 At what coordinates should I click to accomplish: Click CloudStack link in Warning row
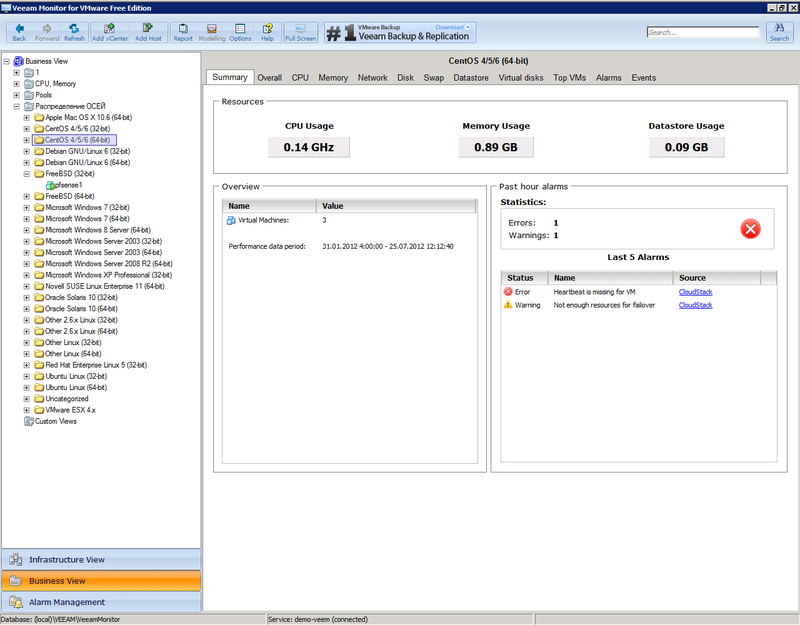(695, 305)
